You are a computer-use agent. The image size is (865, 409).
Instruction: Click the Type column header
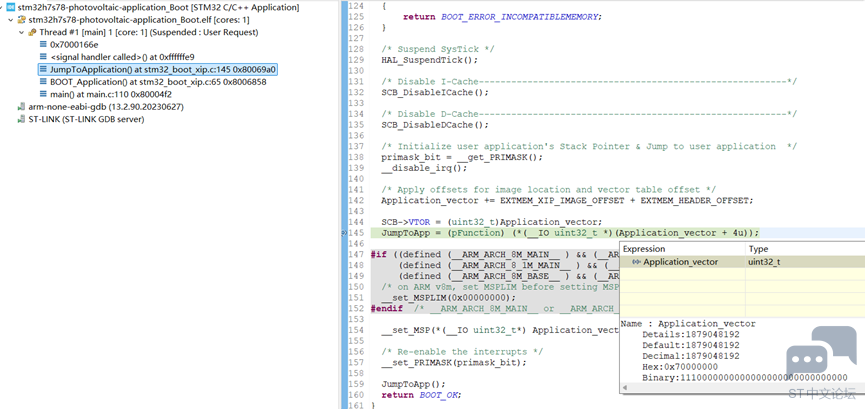pos(805,249)
